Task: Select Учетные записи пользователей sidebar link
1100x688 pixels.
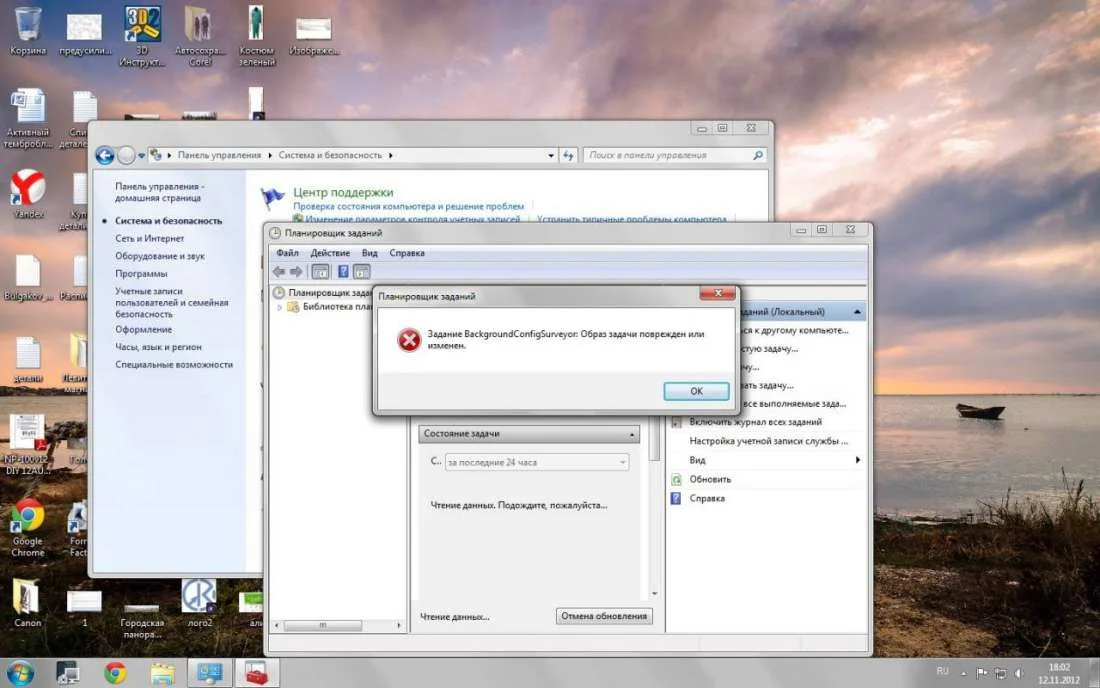Action: (171, 302)
